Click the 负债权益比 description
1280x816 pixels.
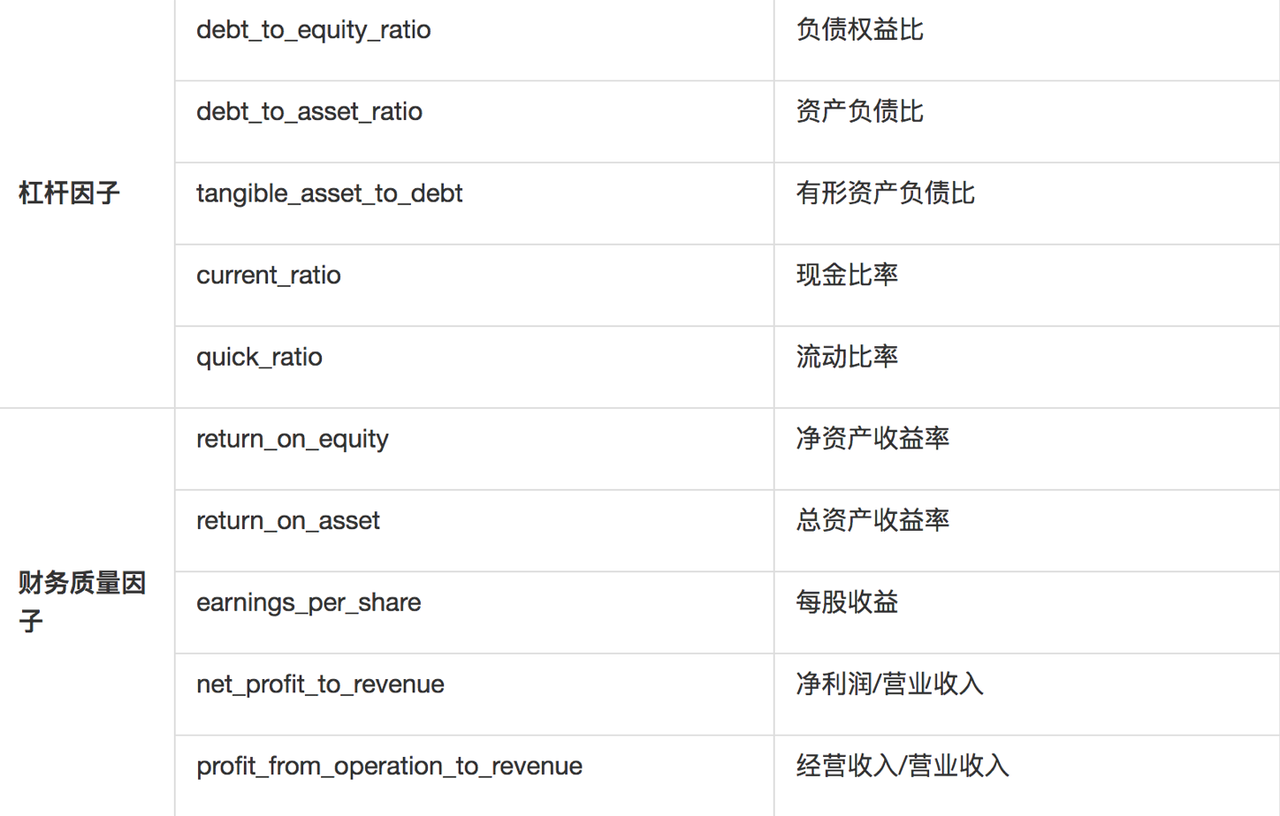[859, 30]
